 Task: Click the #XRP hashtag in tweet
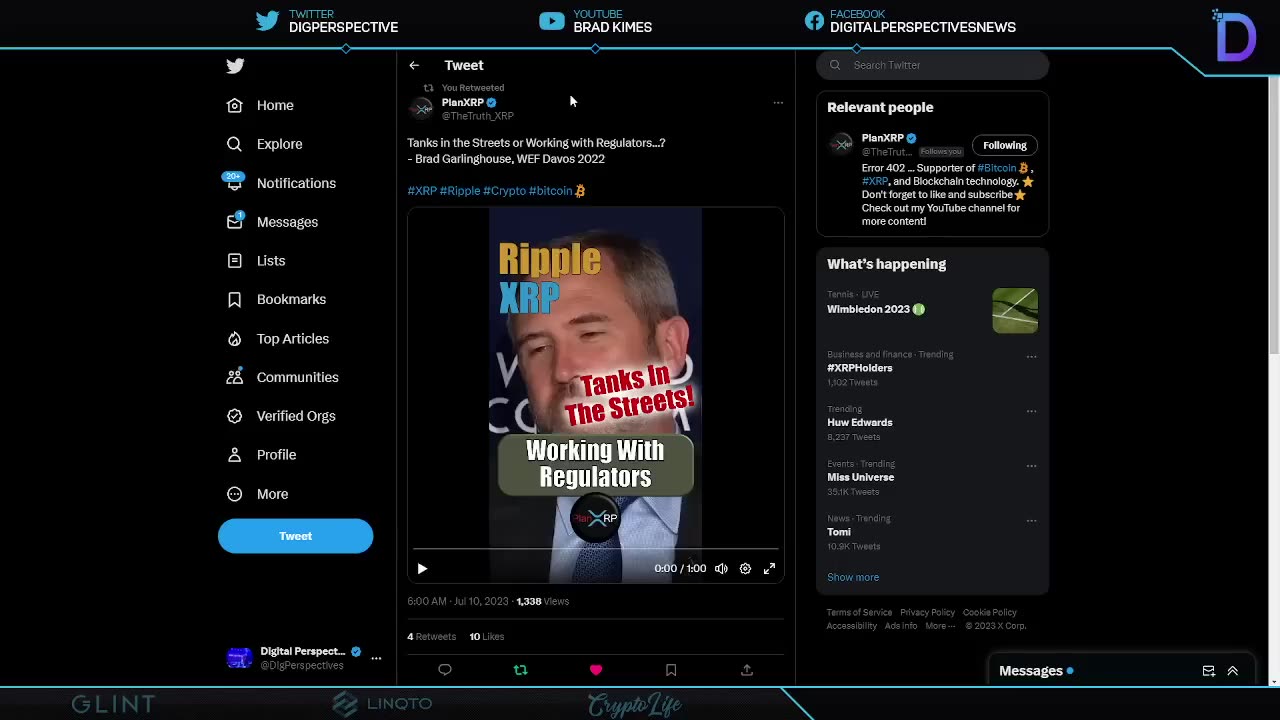(422, 191)
